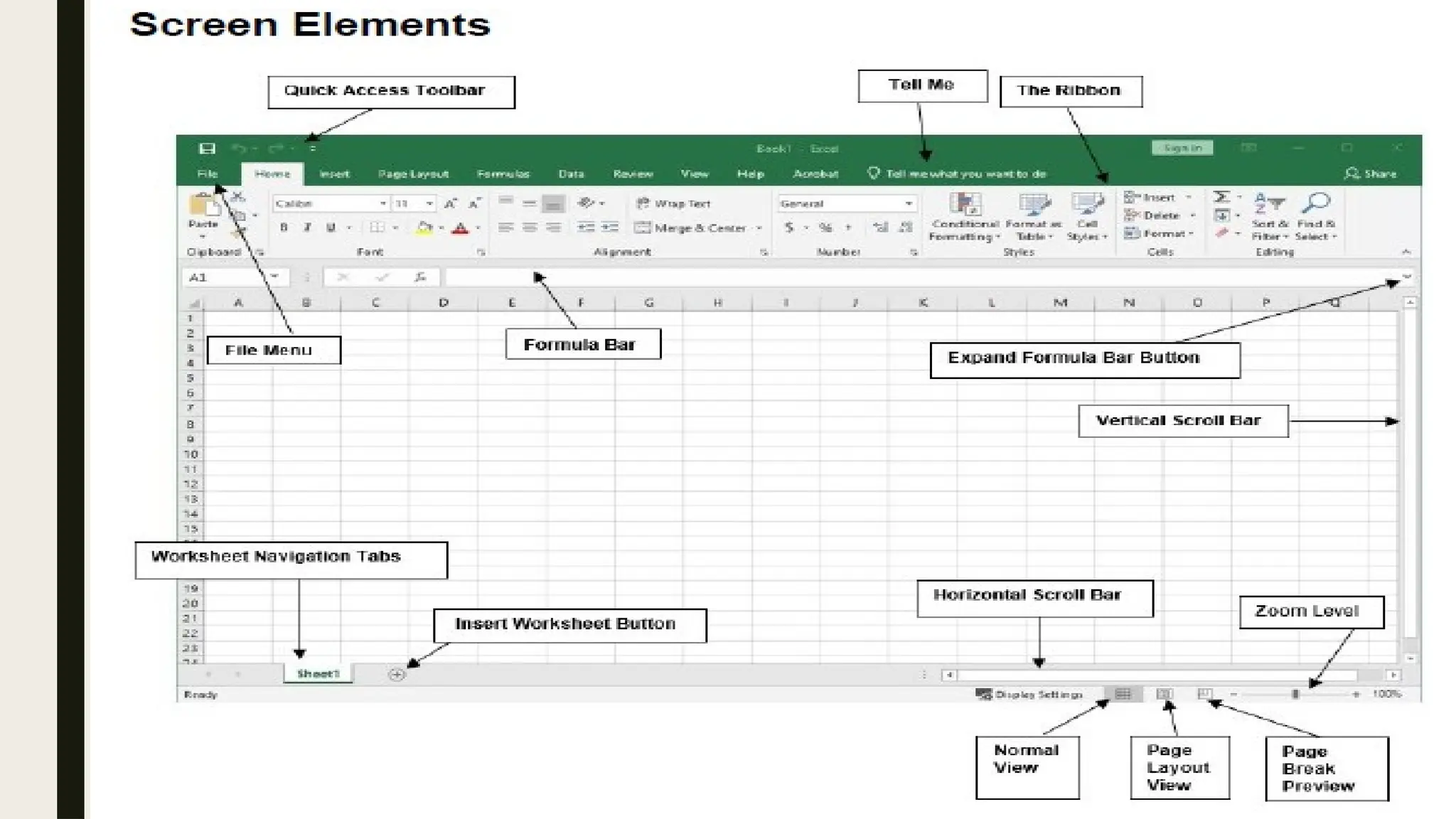Click the Sign in button
Image resolution: width=1456 pixels, height=819 pixels.
pyautogui.click(x=1182, y=148)
